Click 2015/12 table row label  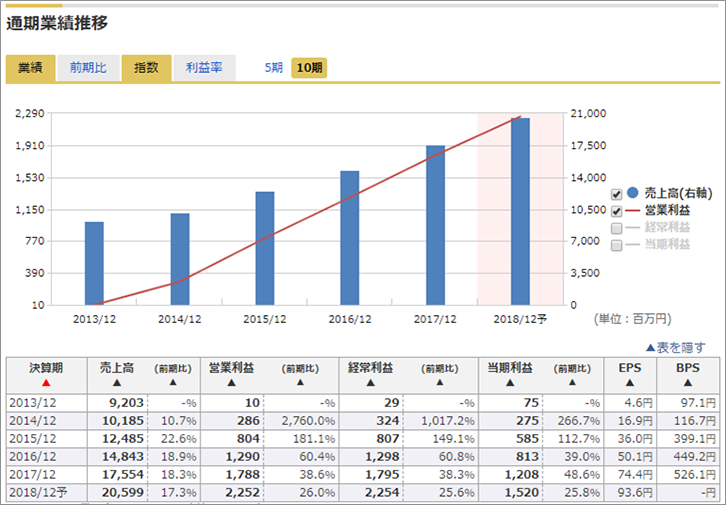click(32, 439)
